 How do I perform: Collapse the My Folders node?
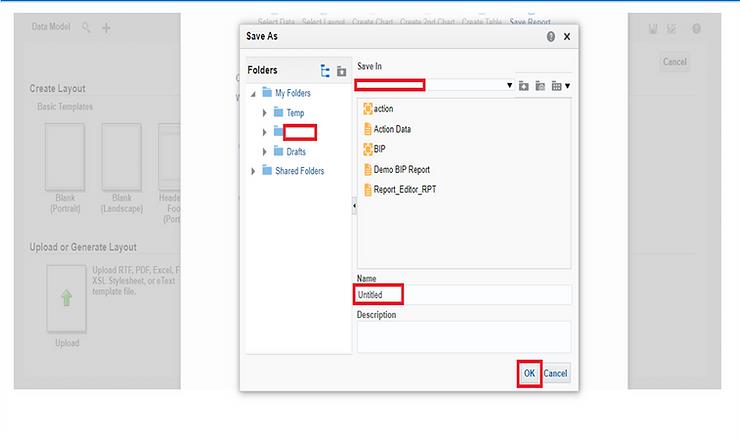pos(253,94)
